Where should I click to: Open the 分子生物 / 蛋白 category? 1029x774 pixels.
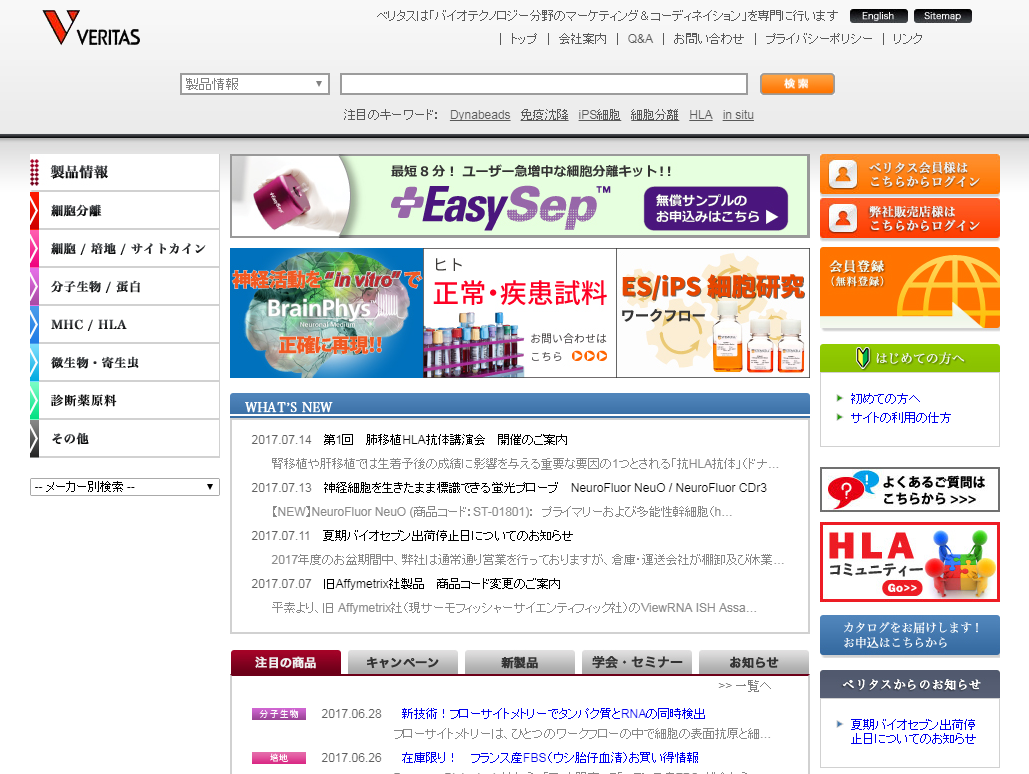pos(125,287)
